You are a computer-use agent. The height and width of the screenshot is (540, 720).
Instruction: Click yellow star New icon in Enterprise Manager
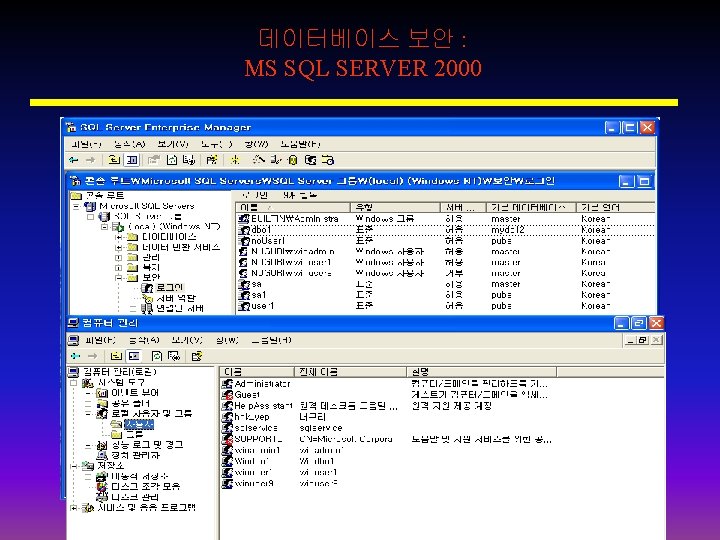(235, 160)
